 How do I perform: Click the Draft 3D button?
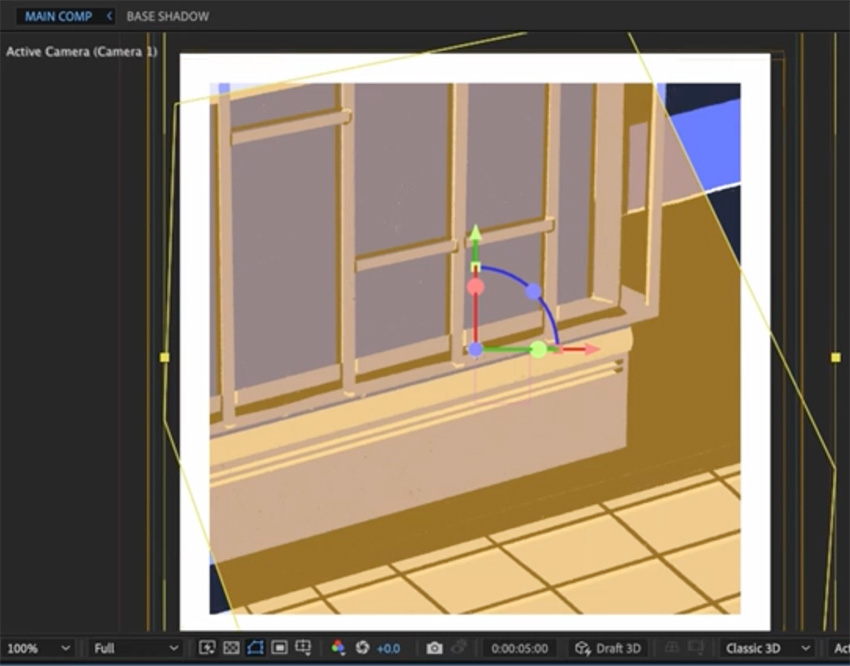coord(608,648)
